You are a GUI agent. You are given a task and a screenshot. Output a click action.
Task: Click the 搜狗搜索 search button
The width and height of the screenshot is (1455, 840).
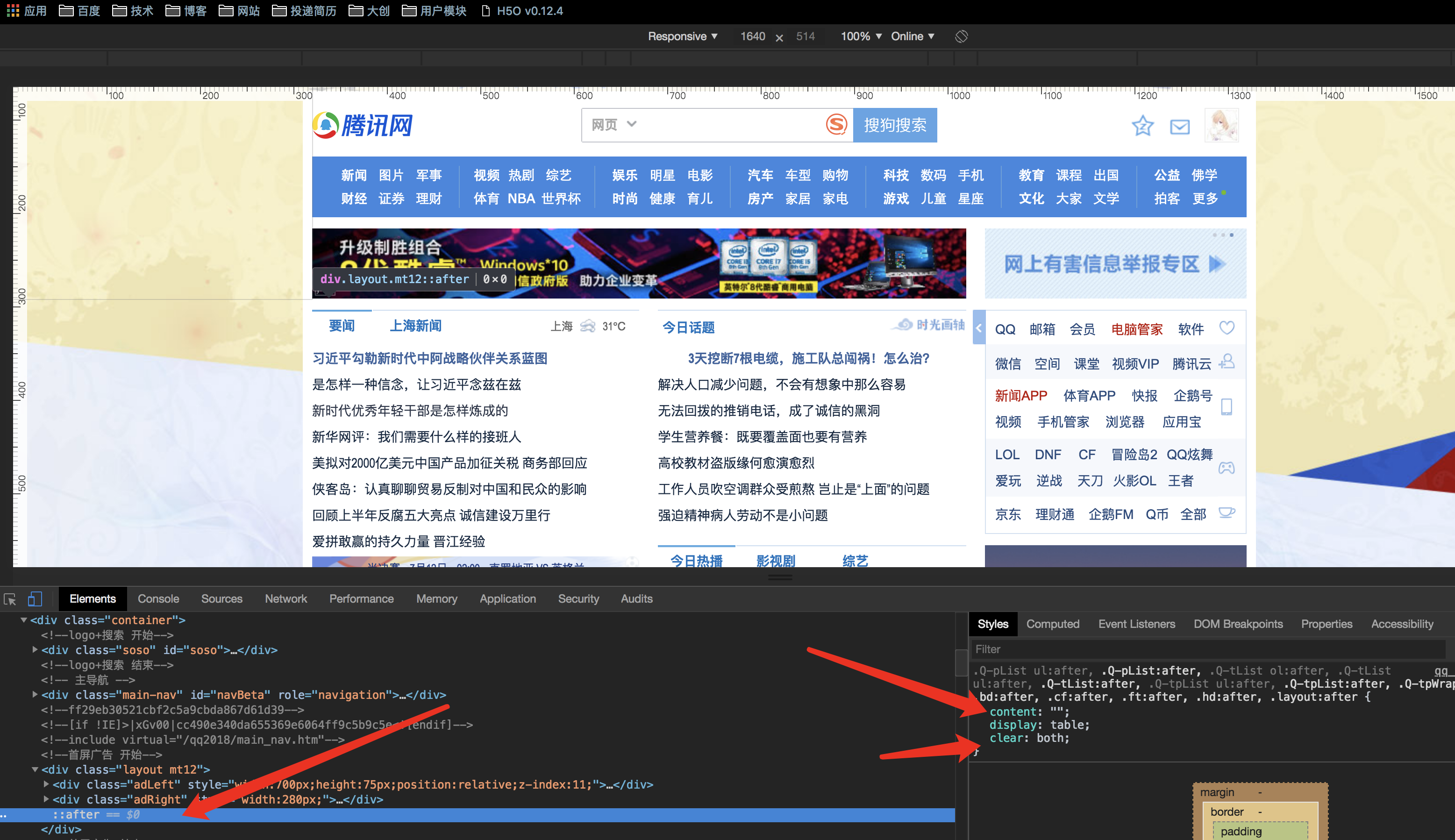point(895,125)
